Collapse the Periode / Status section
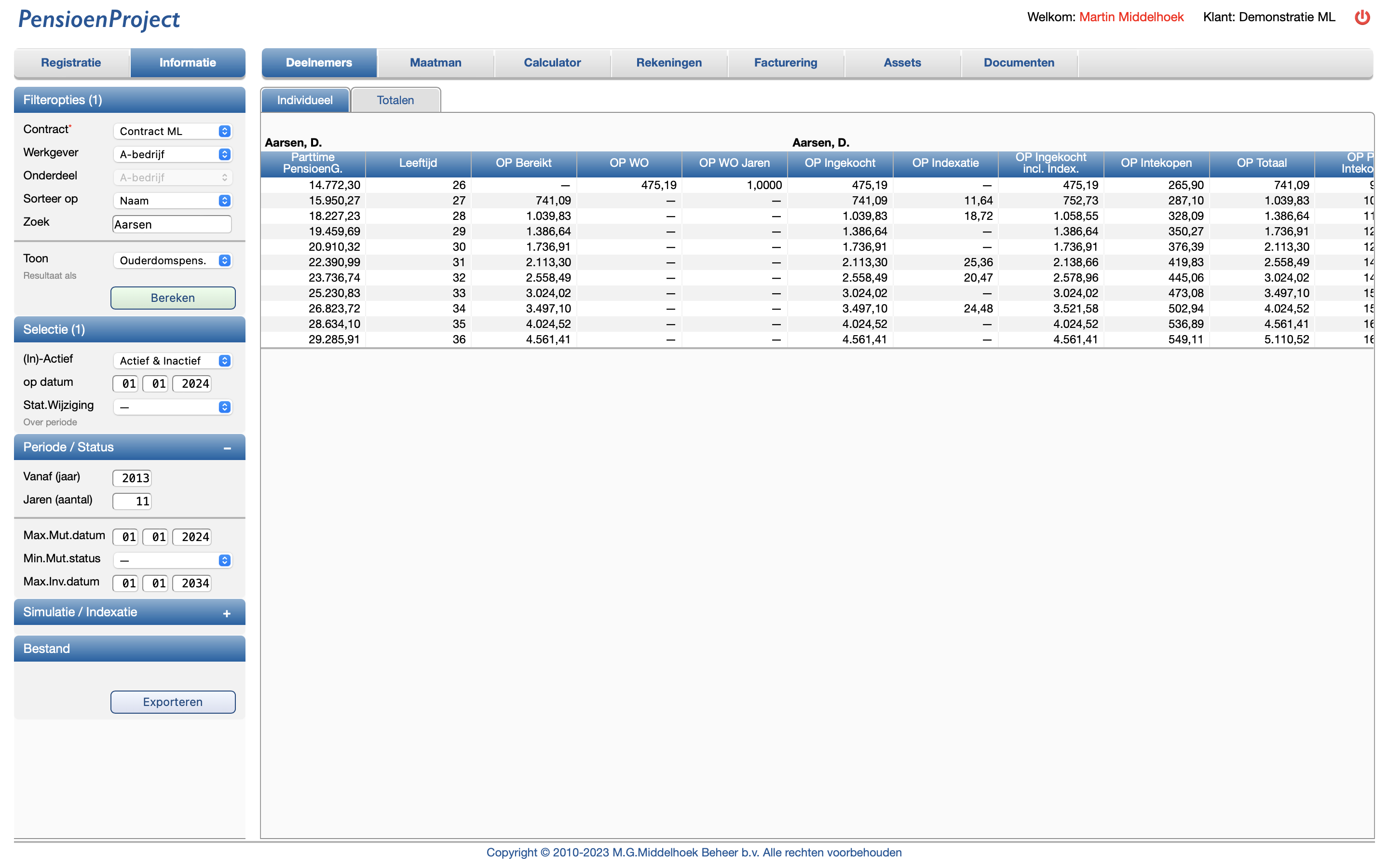This screenshot has width=1389, height=868. click(x=227, y=448)
